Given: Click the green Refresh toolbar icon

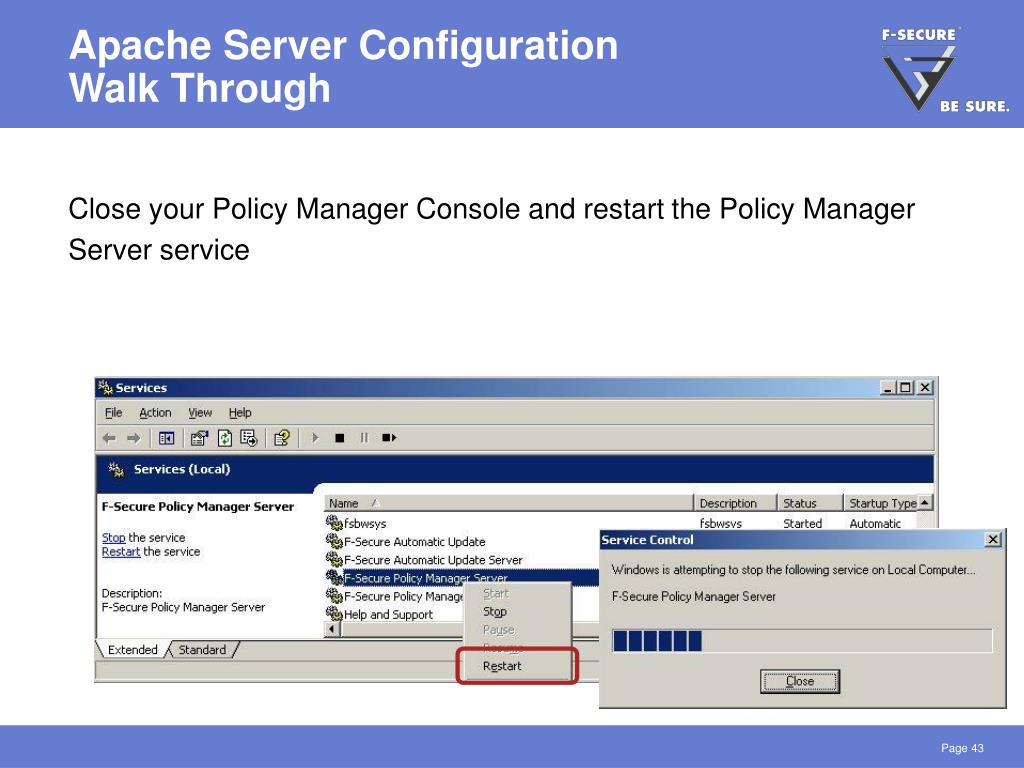Looking at the screenshot, I should 225,438.
